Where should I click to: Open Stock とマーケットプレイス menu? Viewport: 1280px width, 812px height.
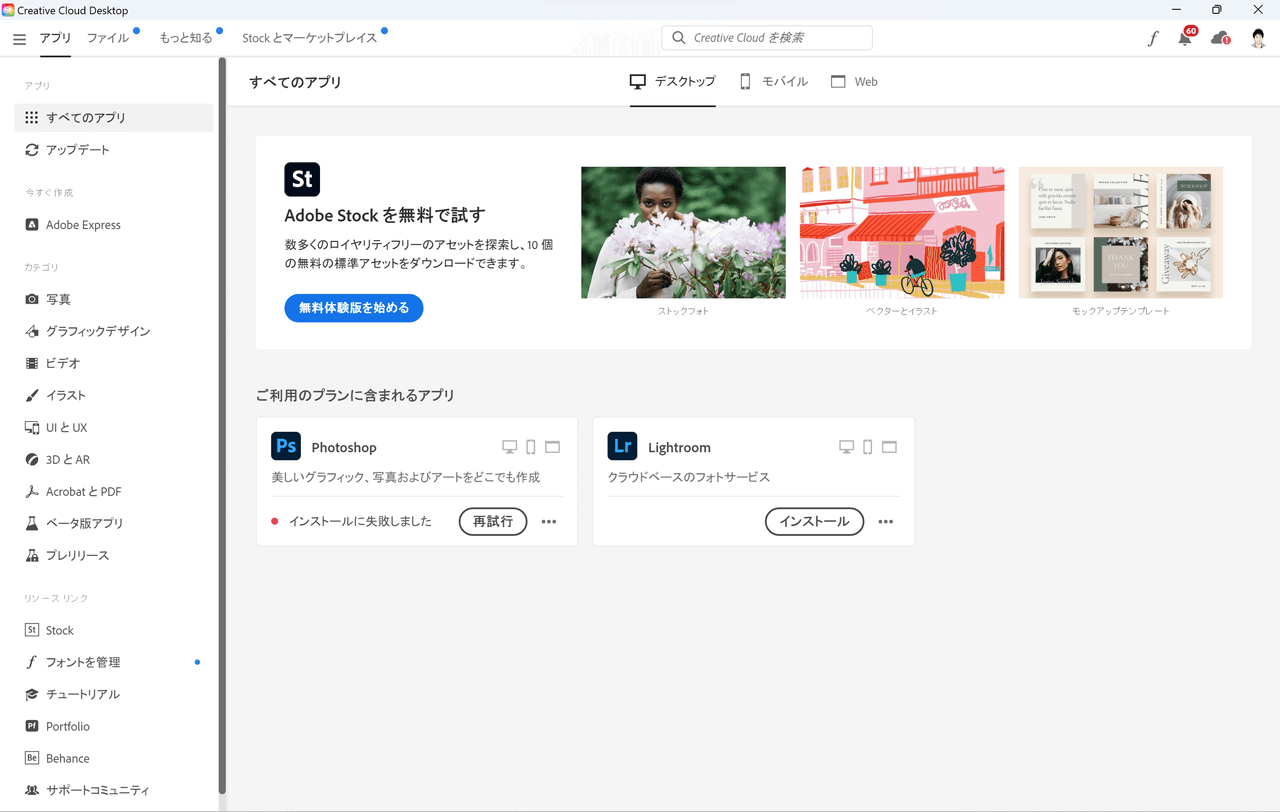click(x=309, y=38)
